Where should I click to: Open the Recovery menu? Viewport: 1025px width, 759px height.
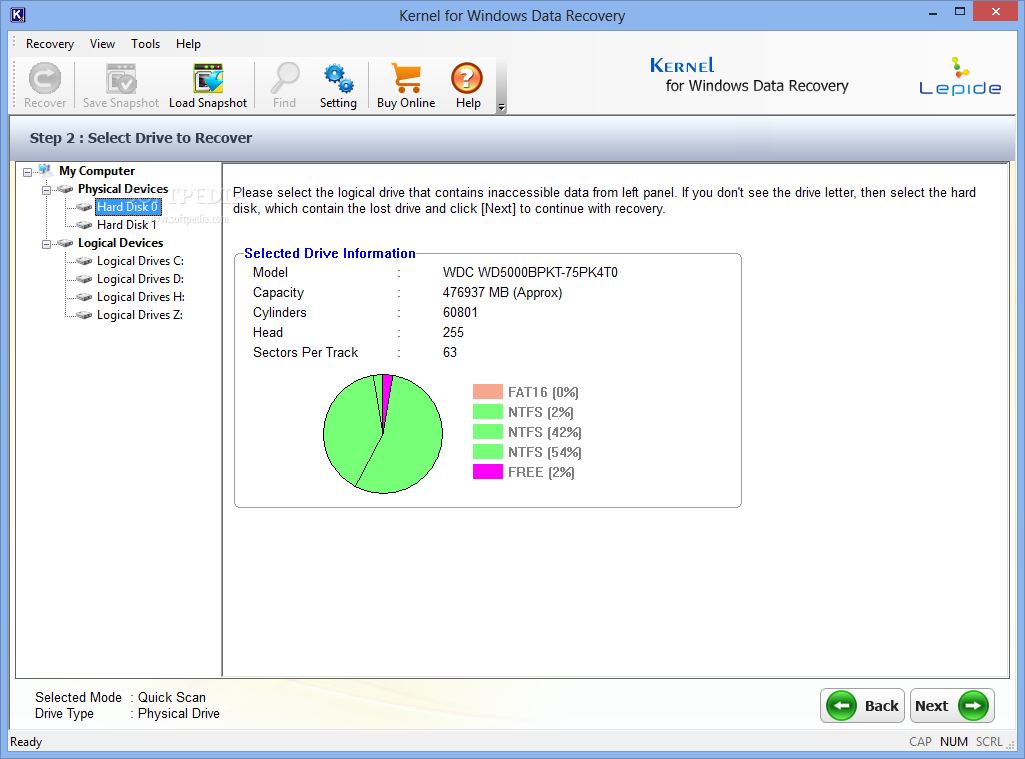[50, 44]
